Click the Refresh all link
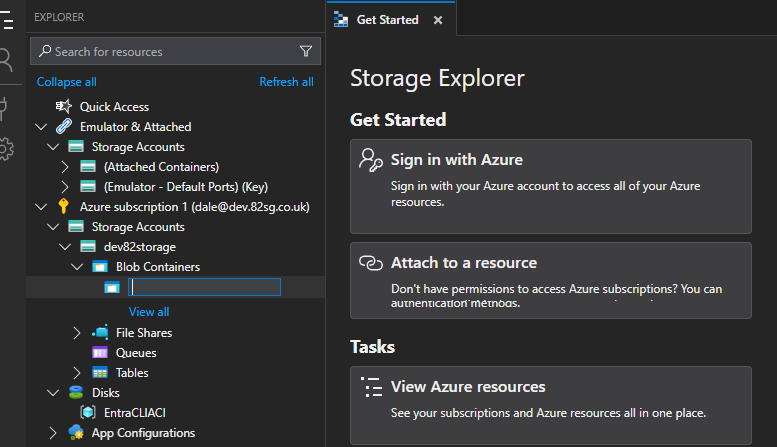 (286, 82)
